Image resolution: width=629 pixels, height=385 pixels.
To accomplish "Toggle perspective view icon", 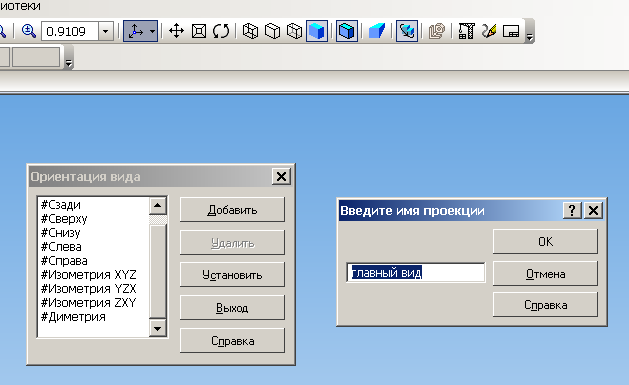I will 377,31.
